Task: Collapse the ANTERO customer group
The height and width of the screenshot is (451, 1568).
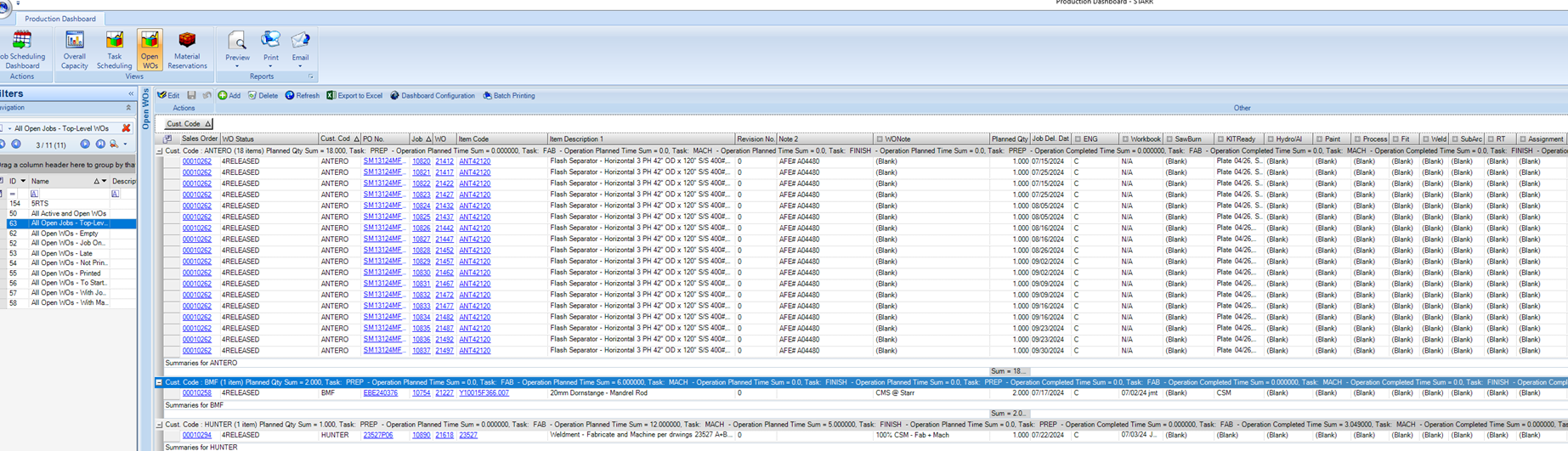Action: (159, 151)
